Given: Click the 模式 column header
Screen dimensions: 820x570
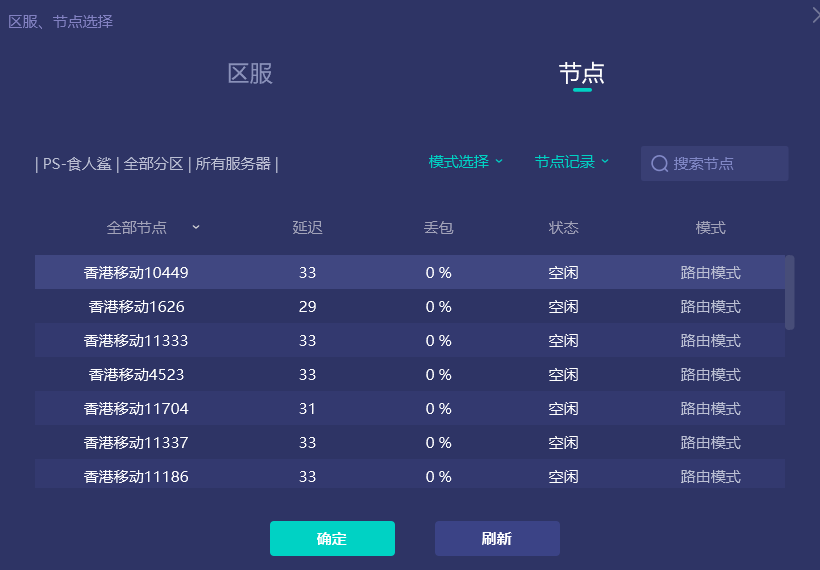Looking at the screenshot, I should point(710,227).
